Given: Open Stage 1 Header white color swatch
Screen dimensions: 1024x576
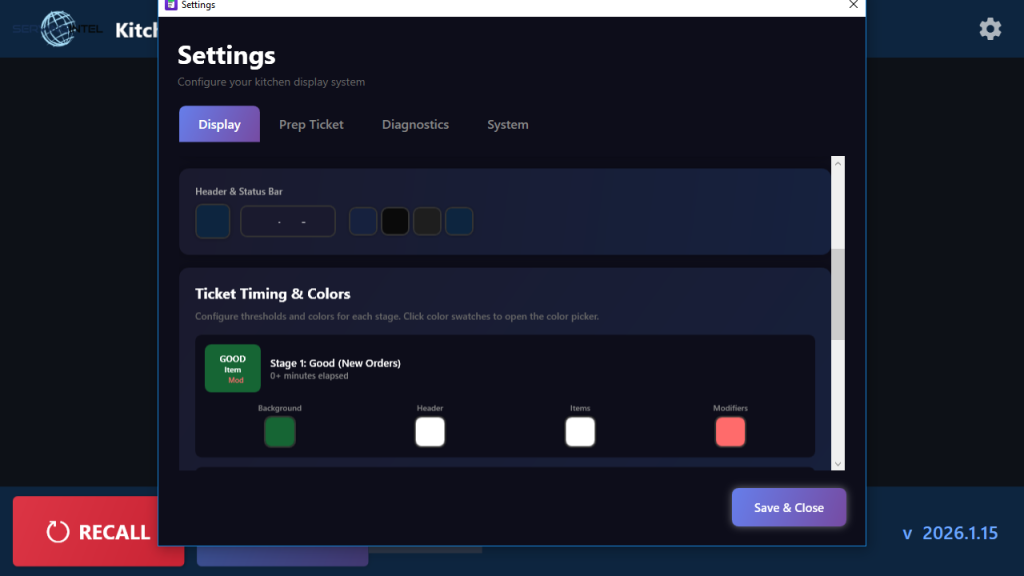Looking at the screenshot, I should click(430, 432).
